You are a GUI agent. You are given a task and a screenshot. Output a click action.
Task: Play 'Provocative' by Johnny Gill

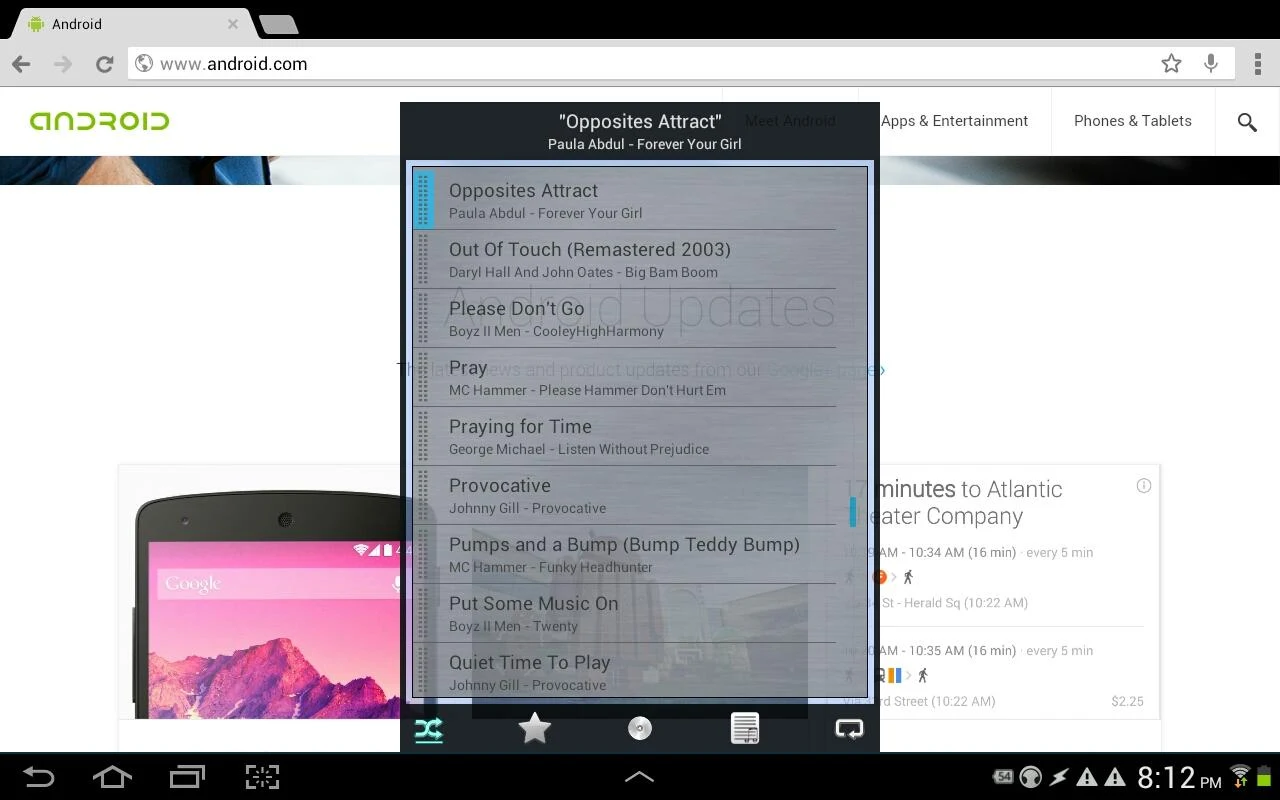[624, 495]
